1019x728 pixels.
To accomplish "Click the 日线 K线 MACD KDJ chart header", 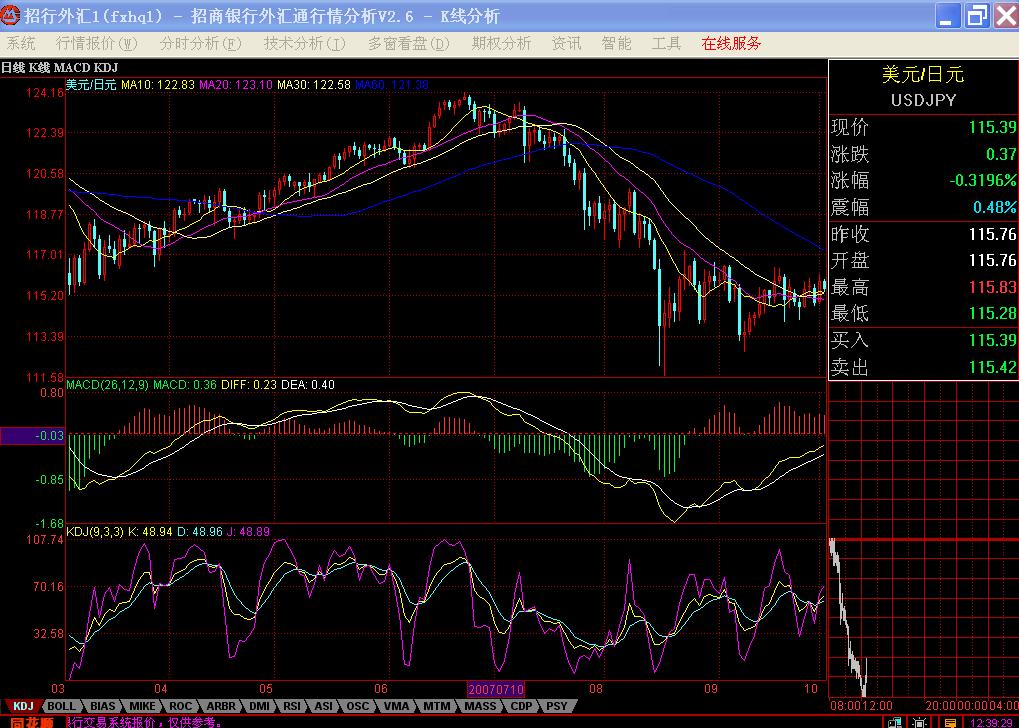I will tap(59, 68).
